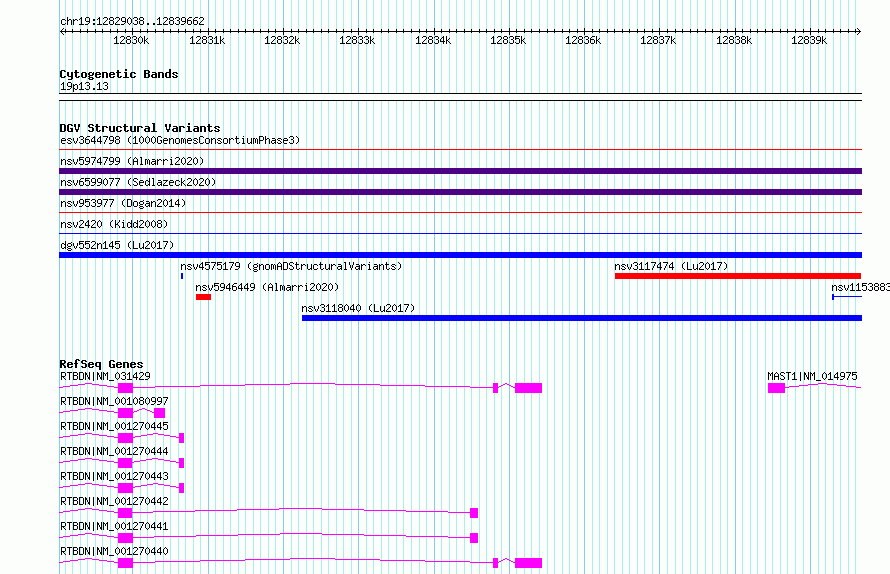Click the RTBDN|NM_001270441 transcript label
This screenshot has height=574, width=890.
tap(114, 526)
